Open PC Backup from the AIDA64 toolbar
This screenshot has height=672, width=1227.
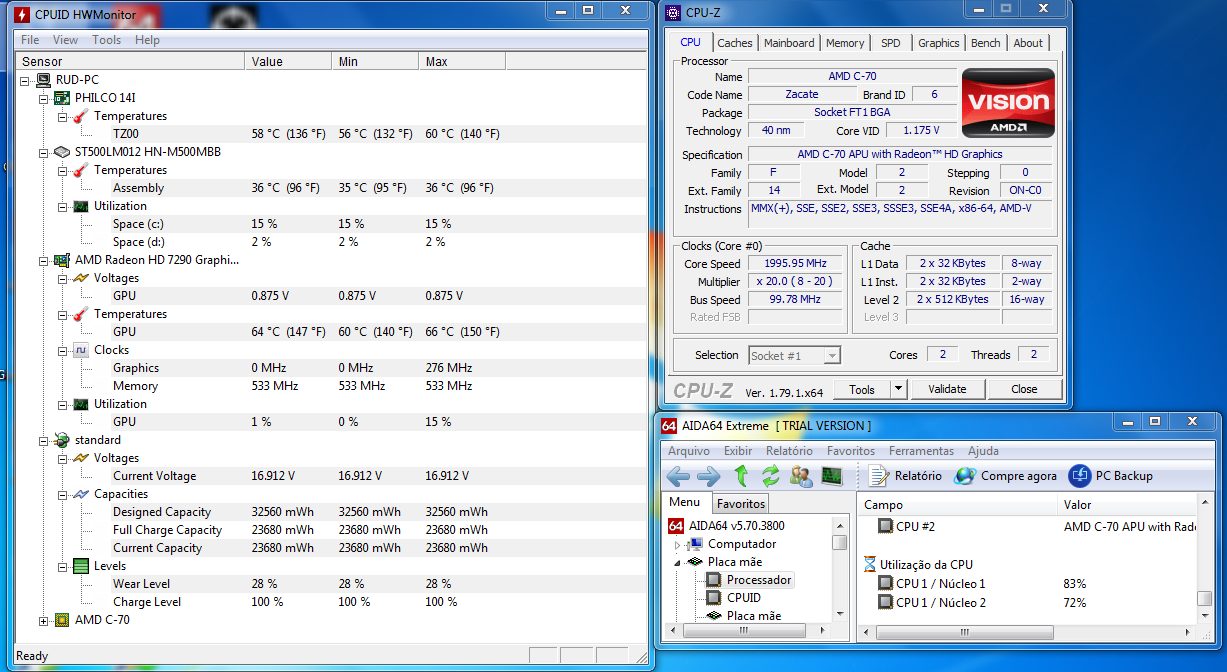(x=1111, y=476)
